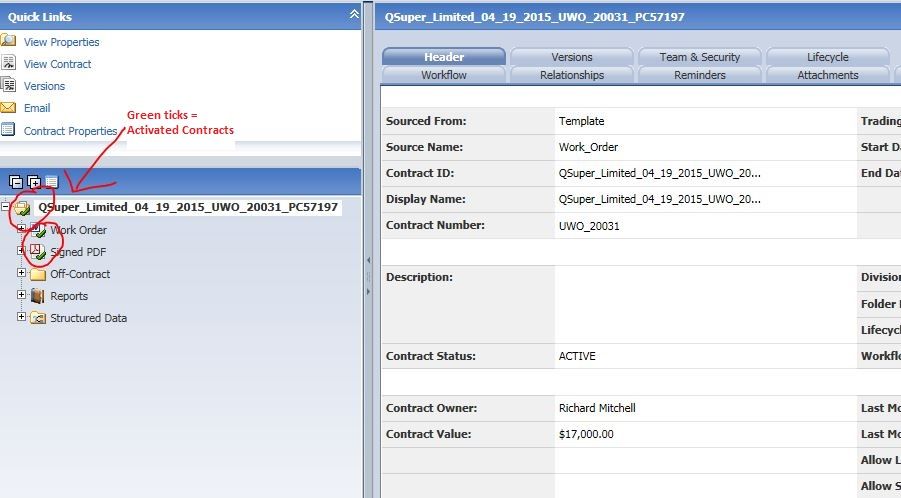Switch to the Relationships tab
The height and width of the screenshot is (498, 901).
coord(572,75)
